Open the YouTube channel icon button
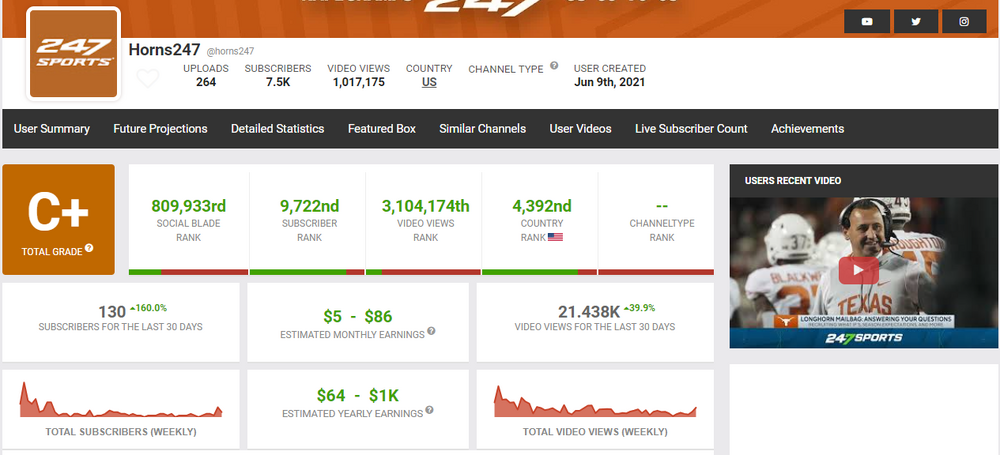This screenshot has height=455, width=1000. [867, 21]
